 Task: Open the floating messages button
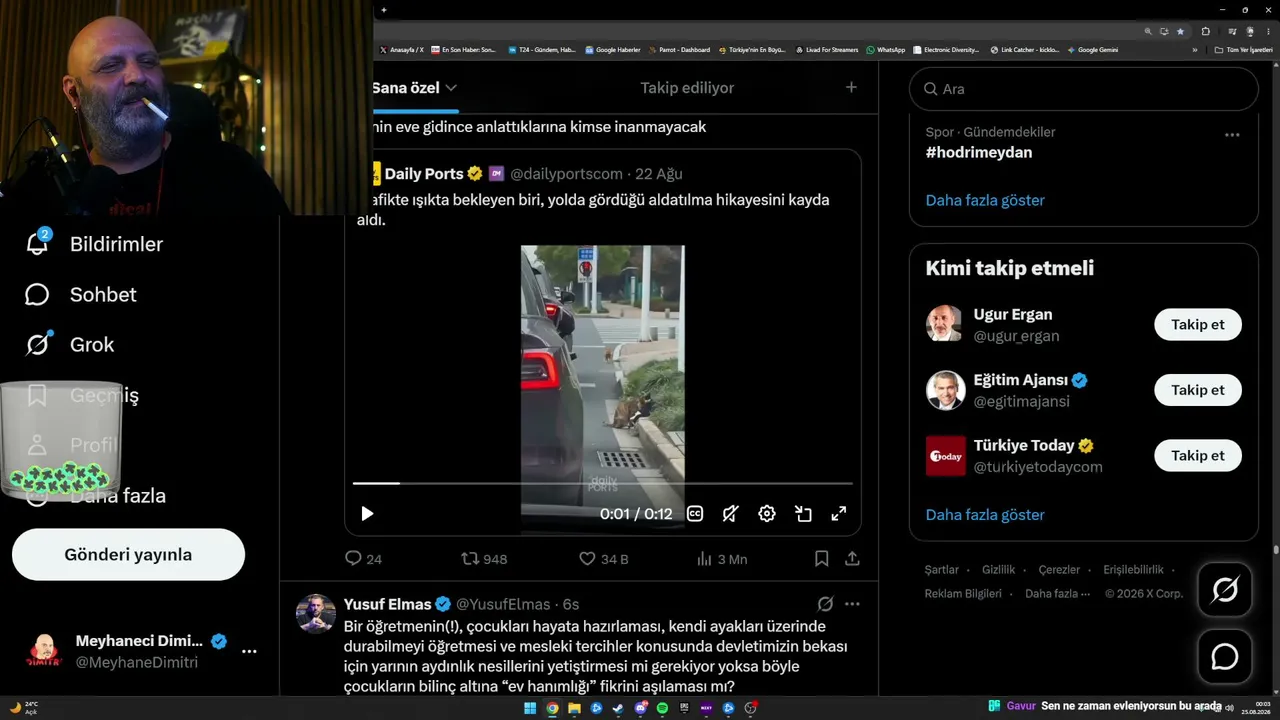1225,657
